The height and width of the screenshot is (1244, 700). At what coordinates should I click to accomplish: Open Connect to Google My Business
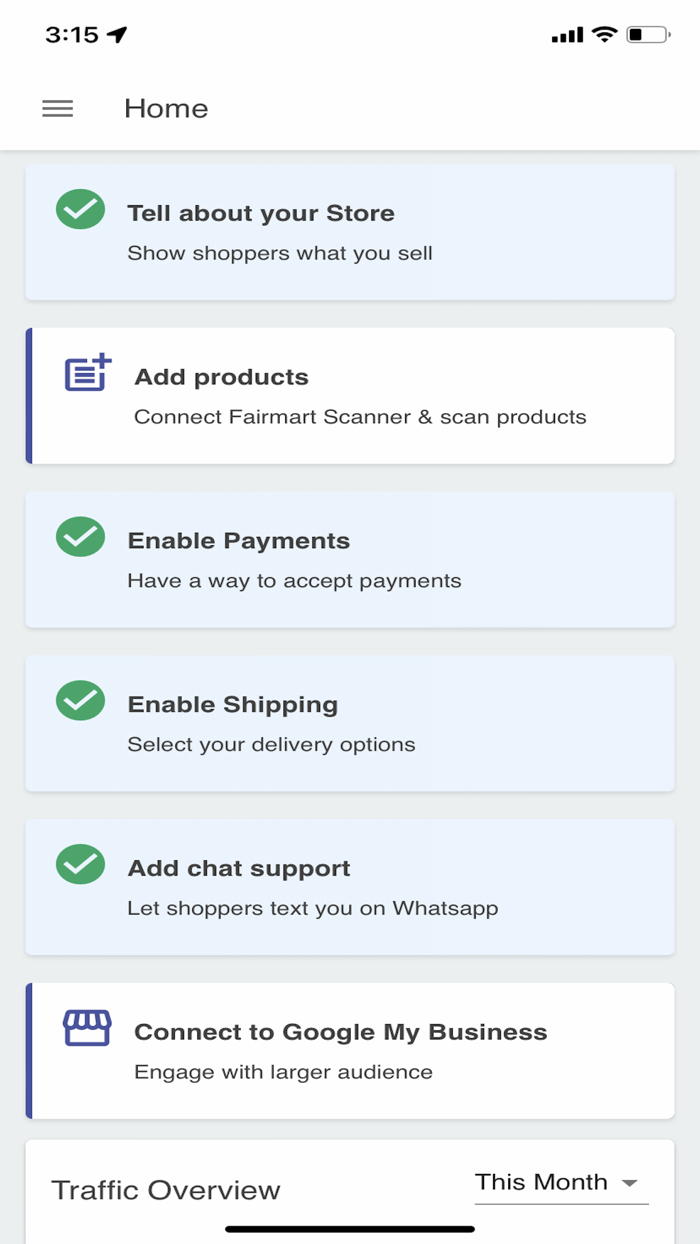(x=350, y=1051)
